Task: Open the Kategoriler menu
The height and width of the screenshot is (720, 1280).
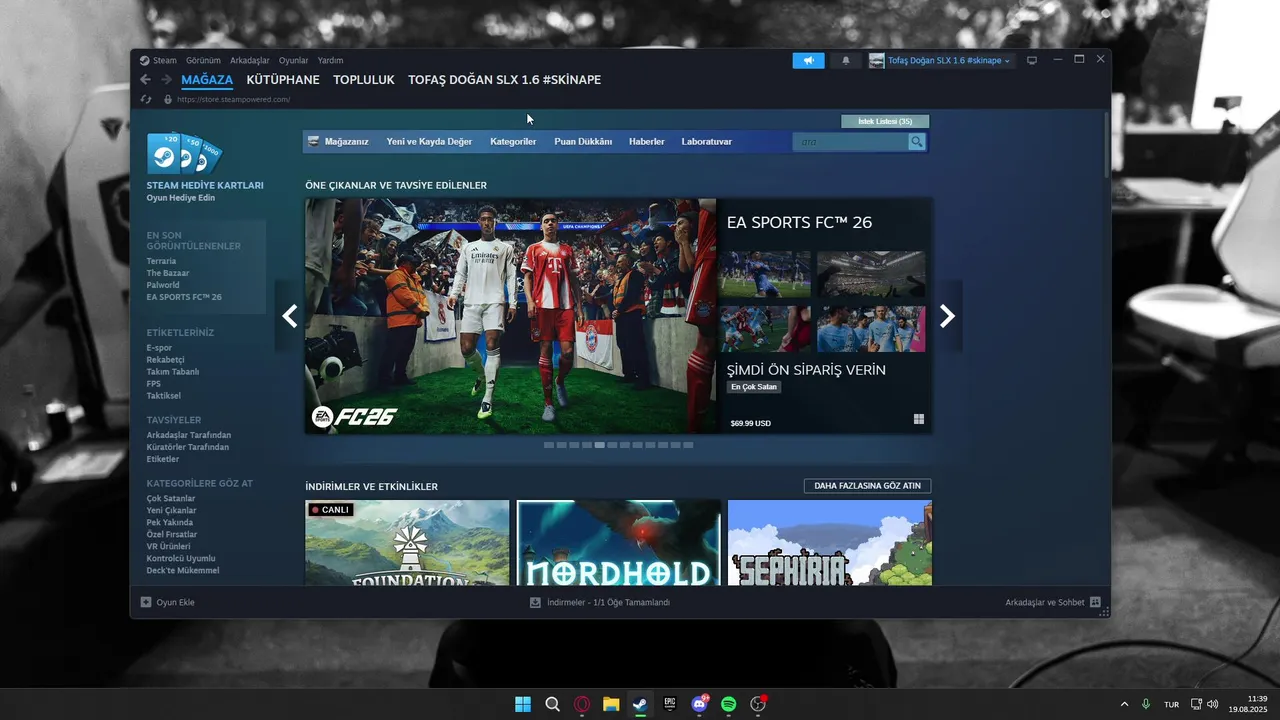Action: (513, 142)
